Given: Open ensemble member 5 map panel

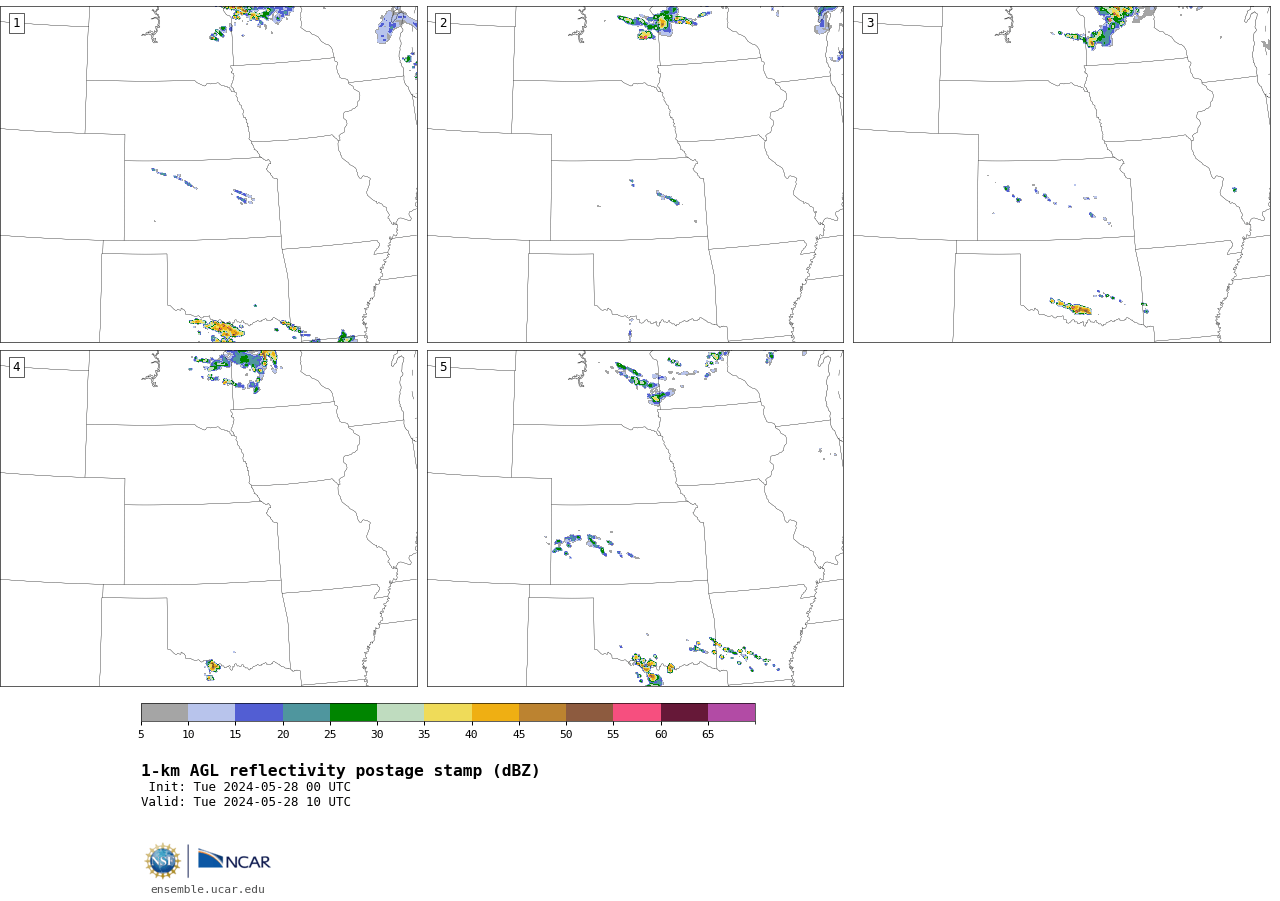Looking at the screenshot, I should [x=635, y=518].
